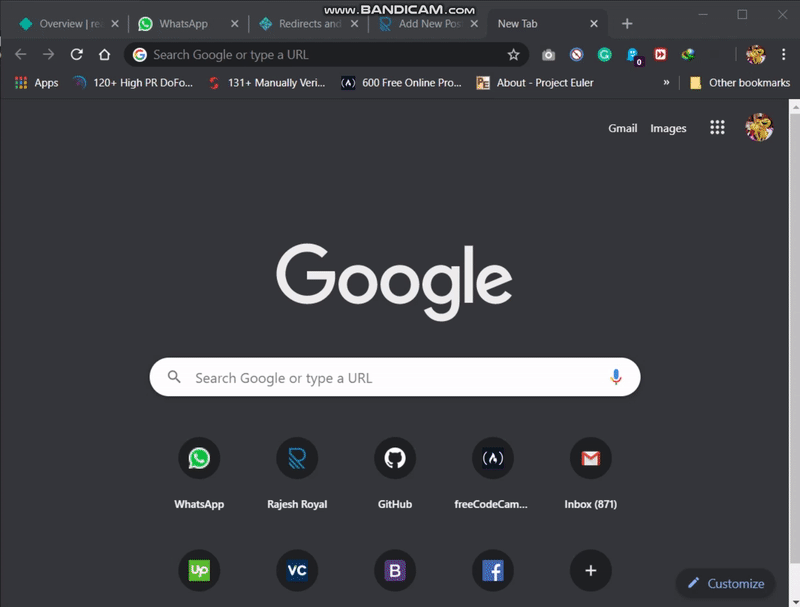800x607 pixels.
Task: Open Chrome's three-dot menu
Action: click(784, 55)
